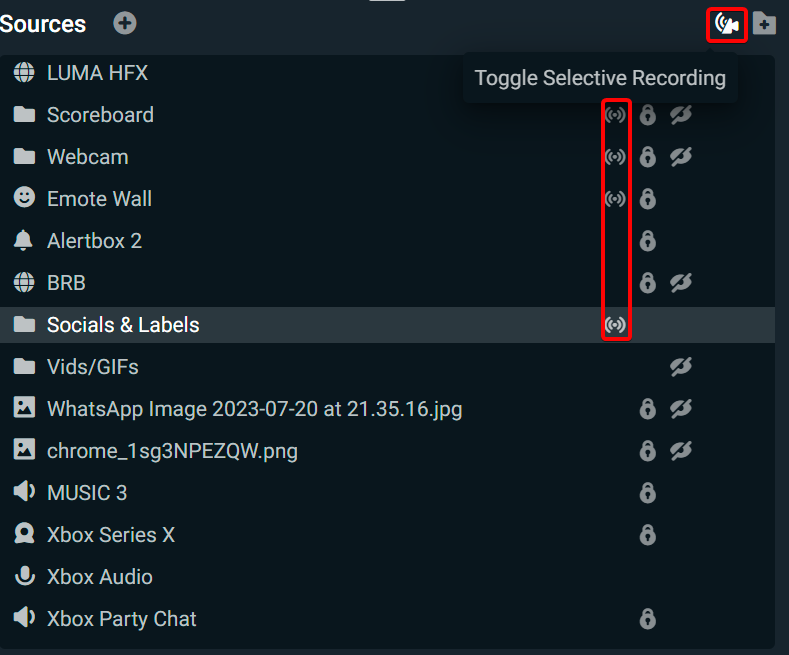Viewport: 789px width, 655px height.
Task: Show the hidden BRB source
Action: click(x=681, y=283)
